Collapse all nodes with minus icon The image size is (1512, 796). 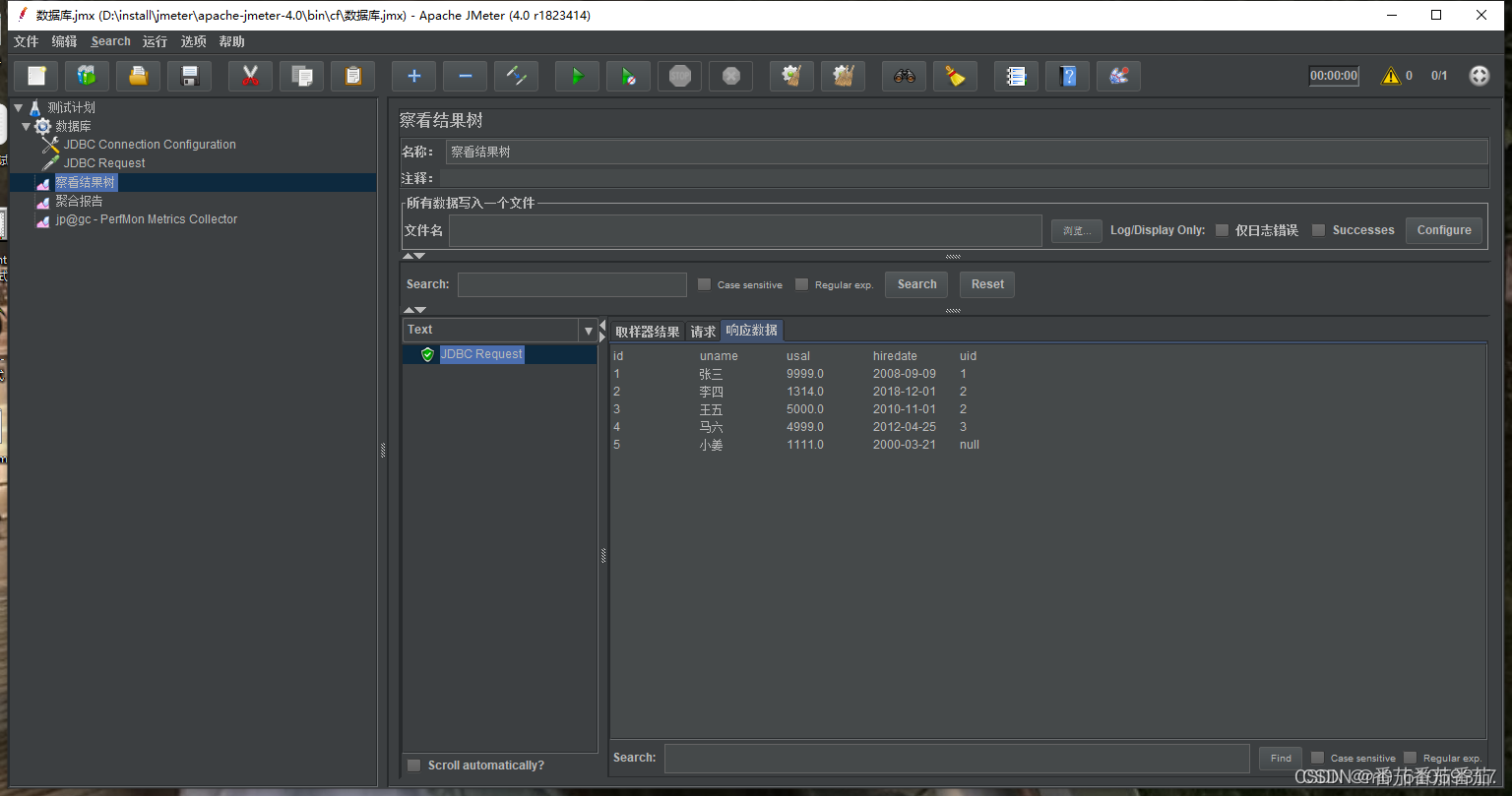pos(466,76)
